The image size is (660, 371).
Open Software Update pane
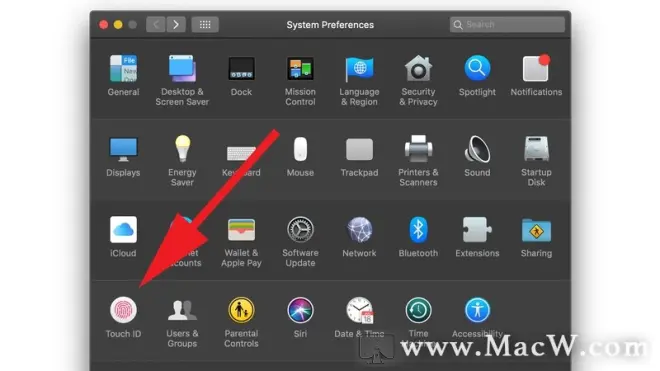point(300,230)
